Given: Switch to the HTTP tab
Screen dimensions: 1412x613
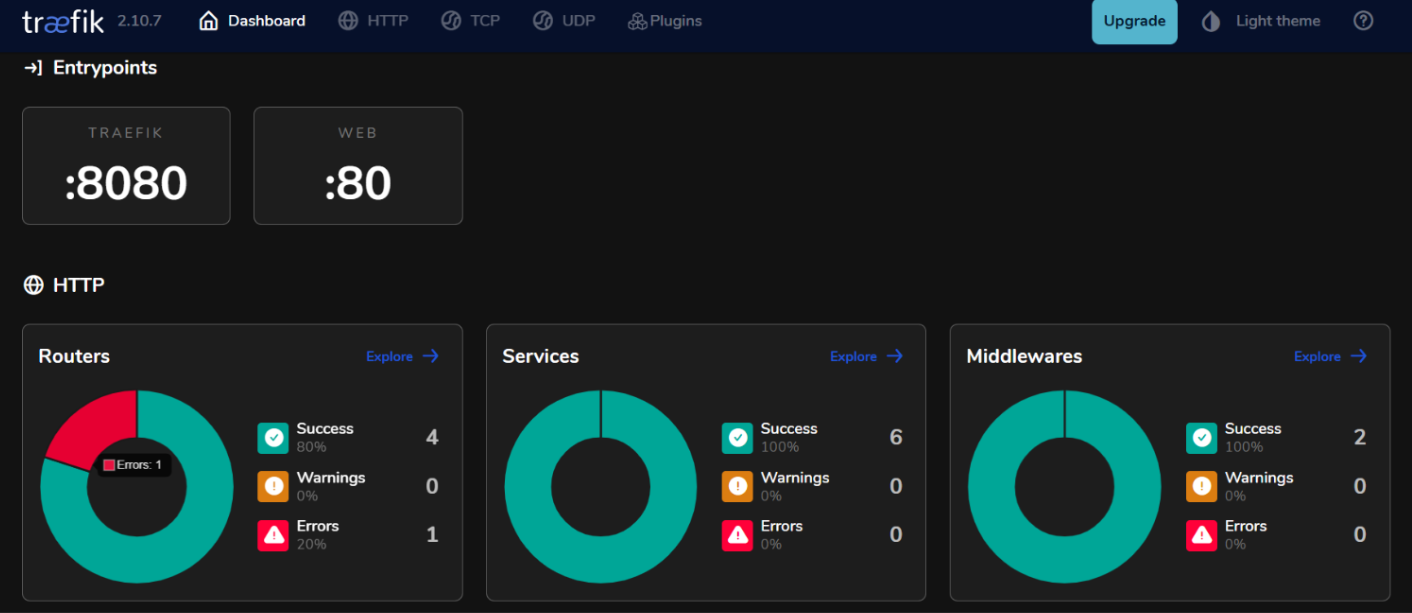Looking at the screenshot, I should click(373, 21).
